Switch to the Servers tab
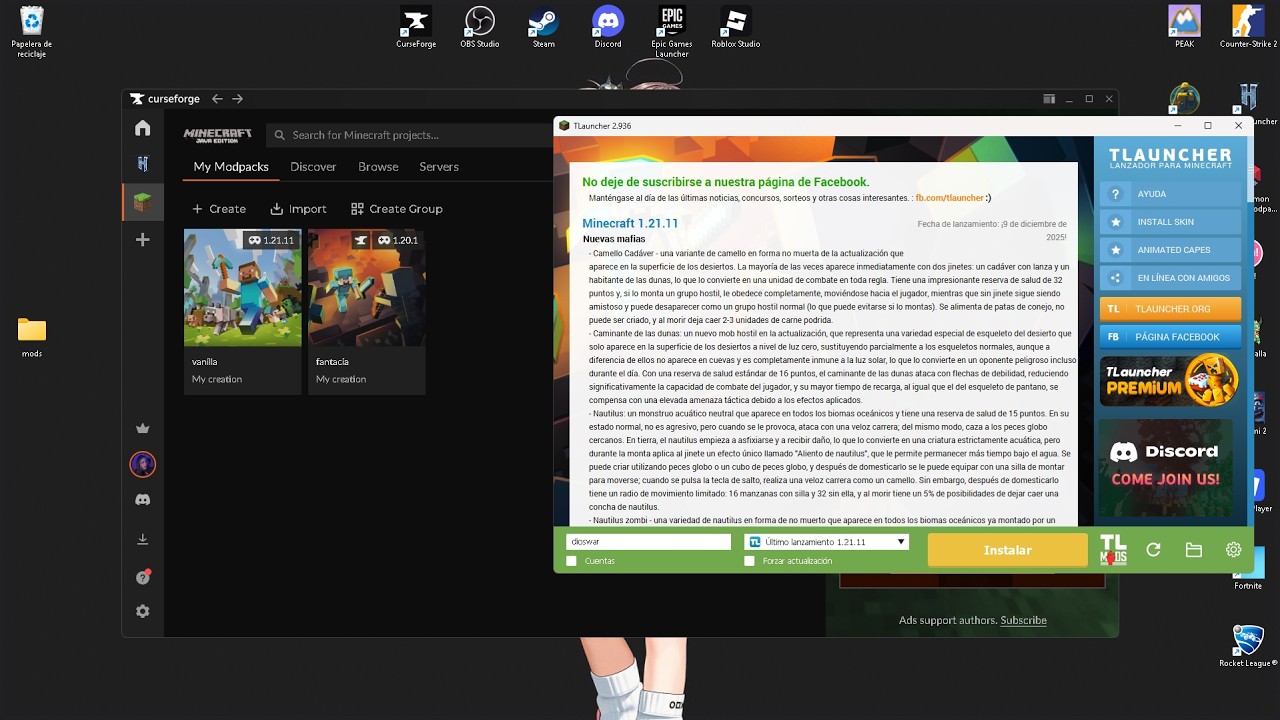The height and width of the screenshot is (720, 1280). (439, 167)
